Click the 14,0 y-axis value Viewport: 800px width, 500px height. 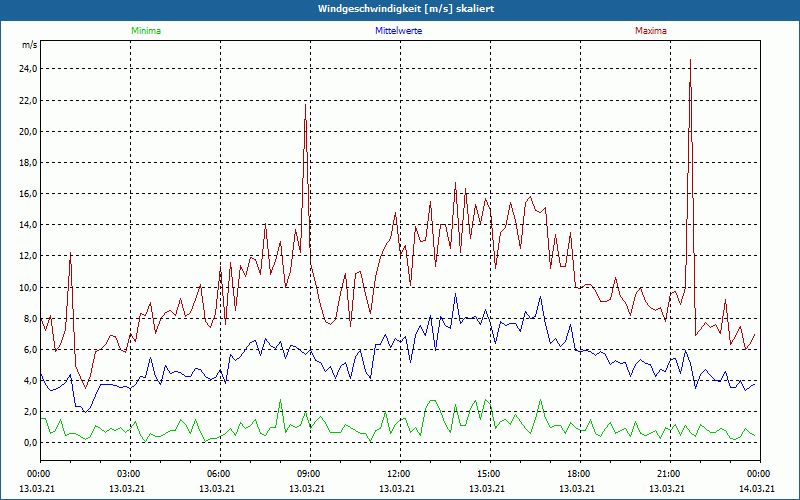point(29,225)
